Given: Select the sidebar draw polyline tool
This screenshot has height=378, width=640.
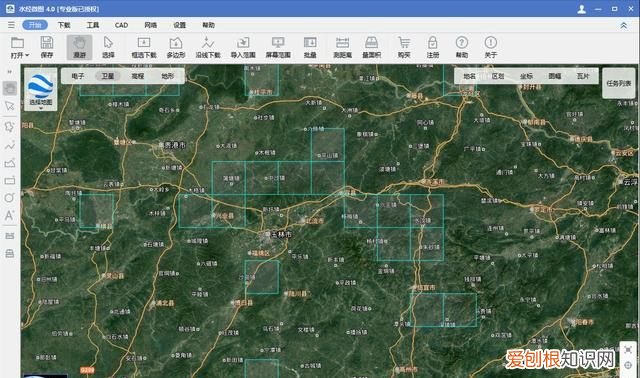Looking at the screenshot, I should click(10, 145).
